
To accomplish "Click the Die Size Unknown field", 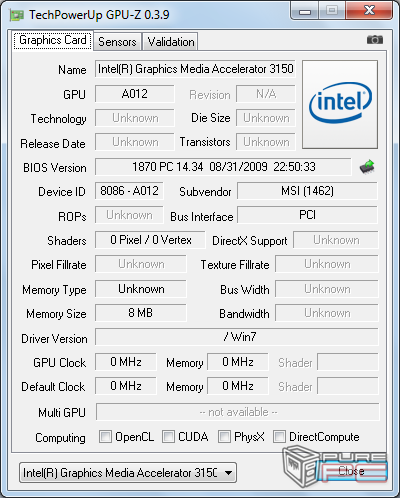I will pyautogui.click(x=266, y=118).
